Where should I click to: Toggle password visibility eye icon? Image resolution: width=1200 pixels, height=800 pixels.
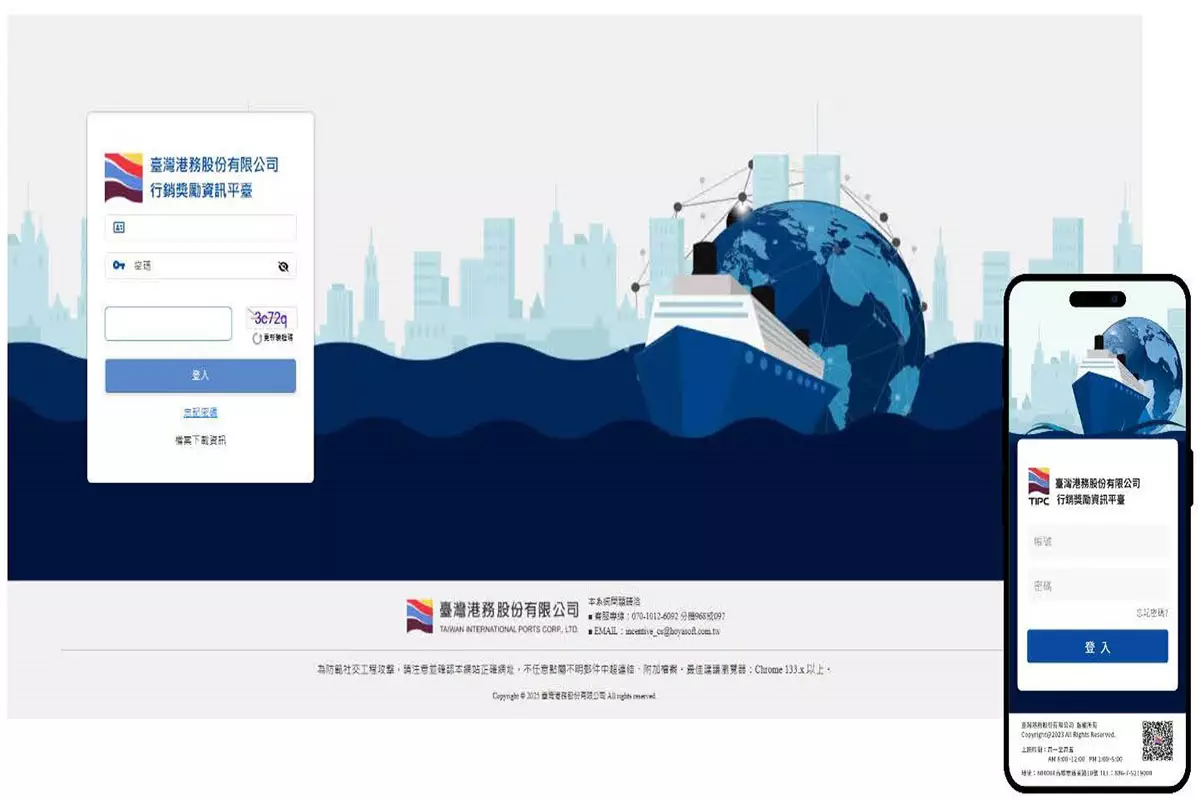tap(283, 267)
